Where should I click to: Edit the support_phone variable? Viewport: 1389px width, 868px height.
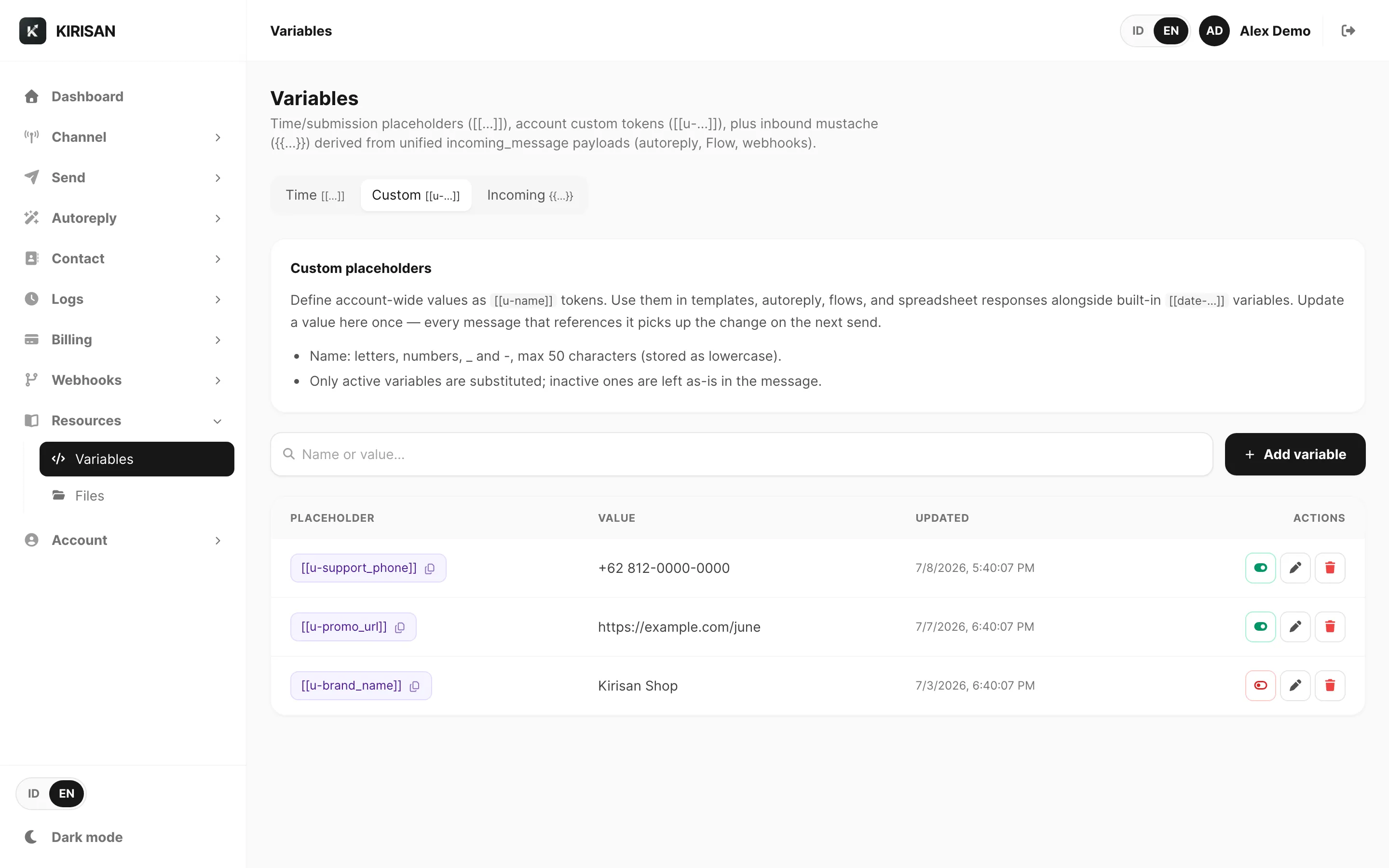[1295, 568]
